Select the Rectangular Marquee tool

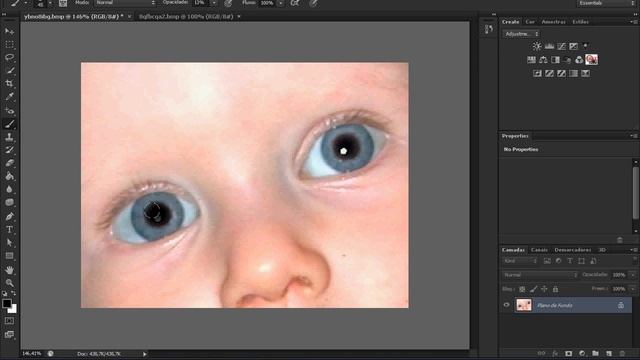tap(9, 44)
